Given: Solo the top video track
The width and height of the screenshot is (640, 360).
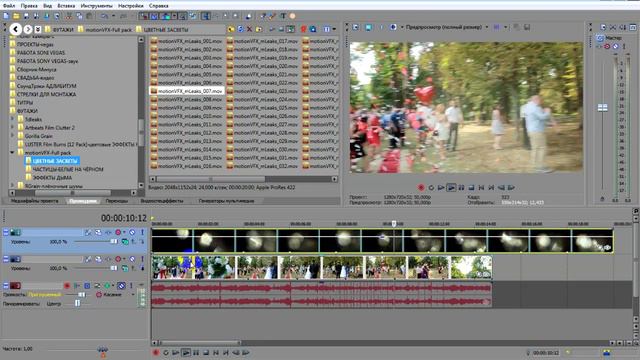Looking at the screenshot, I should tap(142, 232).
